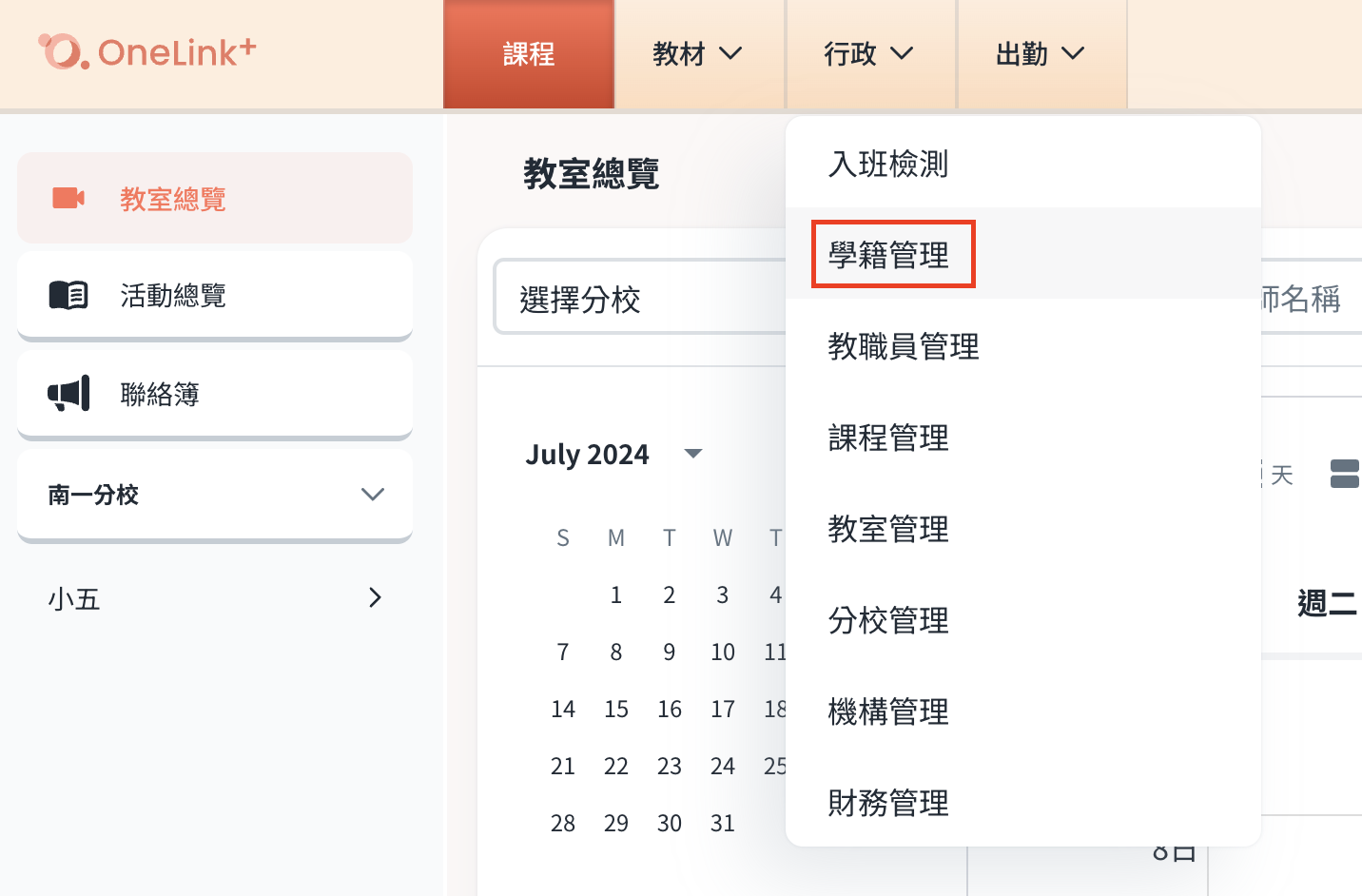The height and width of the screenshot is (896, 1362).
Task: Open the 出勤 dropdown menu
Action: [1041, 54]
